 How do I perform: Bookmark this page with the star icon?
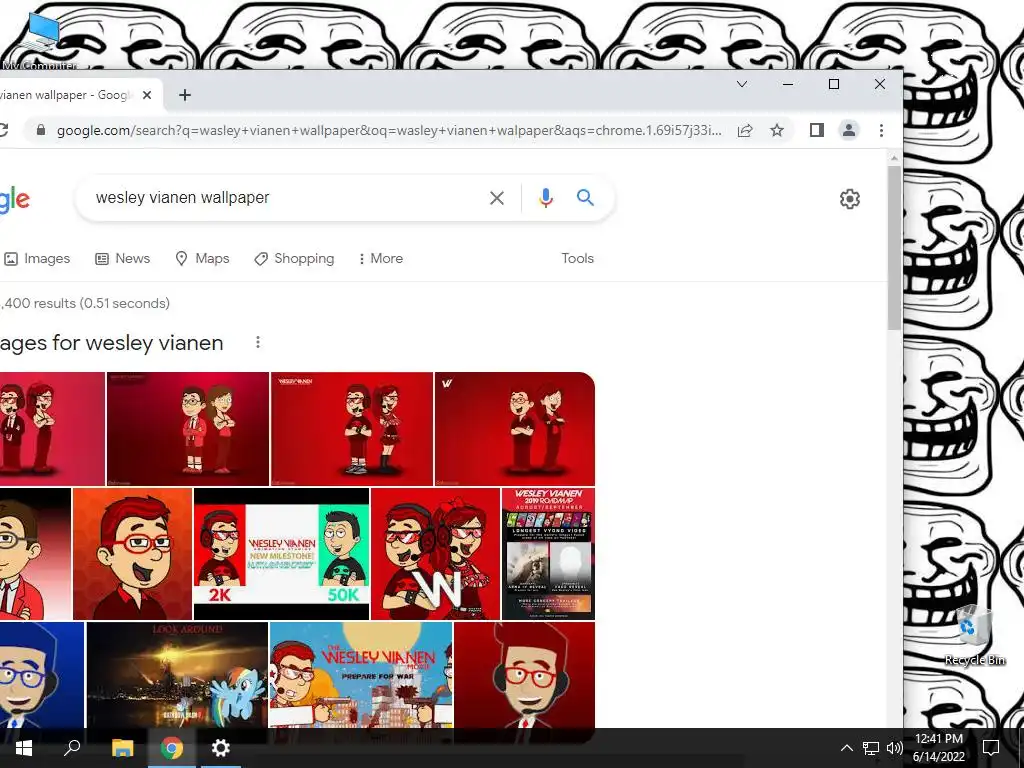tap(776, 130)
